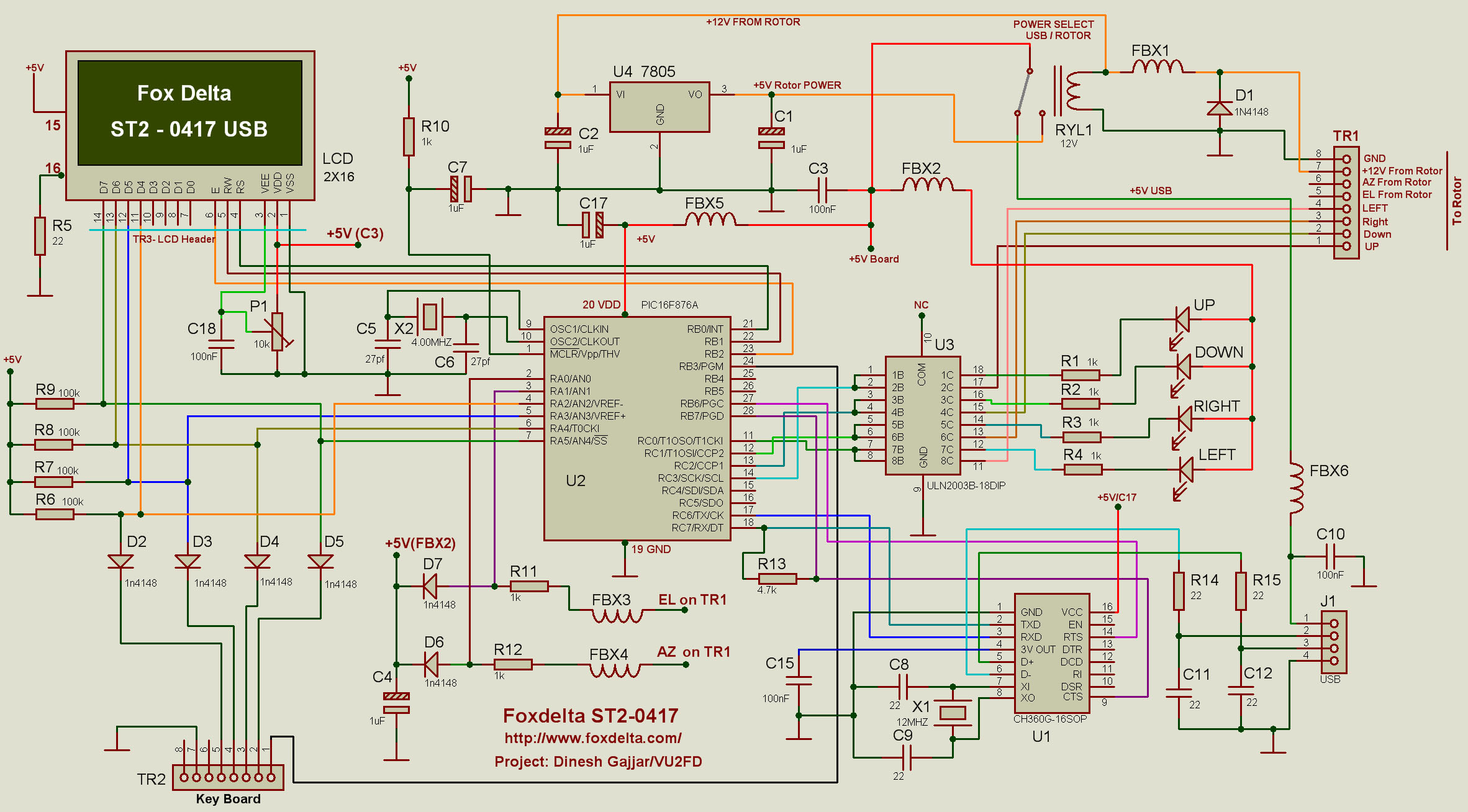1468x812 pixels.
Task: Select the 'To Rotor' vertical label
Action: 1457,201
